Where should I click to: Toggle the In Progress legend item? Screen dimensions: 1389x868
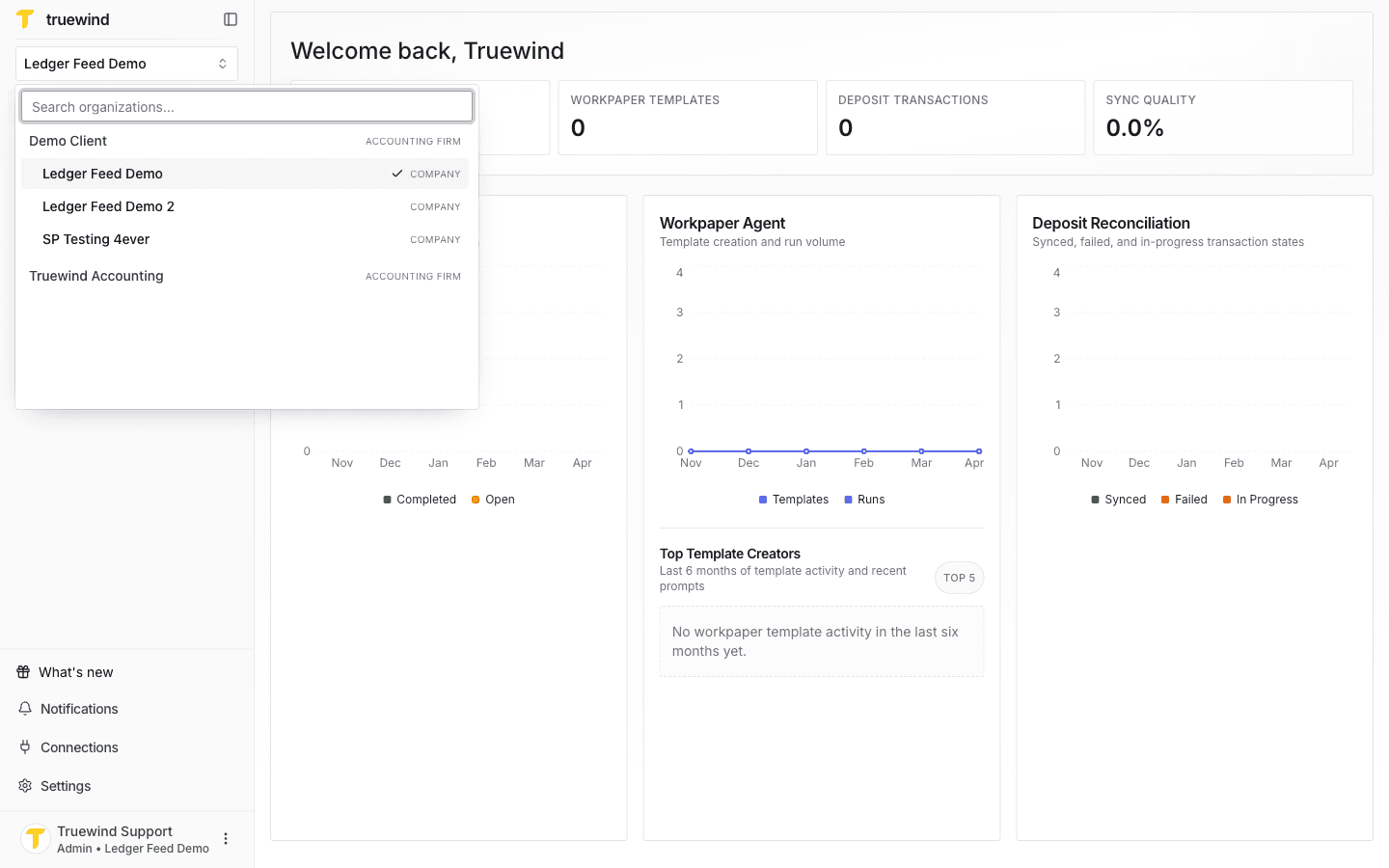coord(1261,500)
